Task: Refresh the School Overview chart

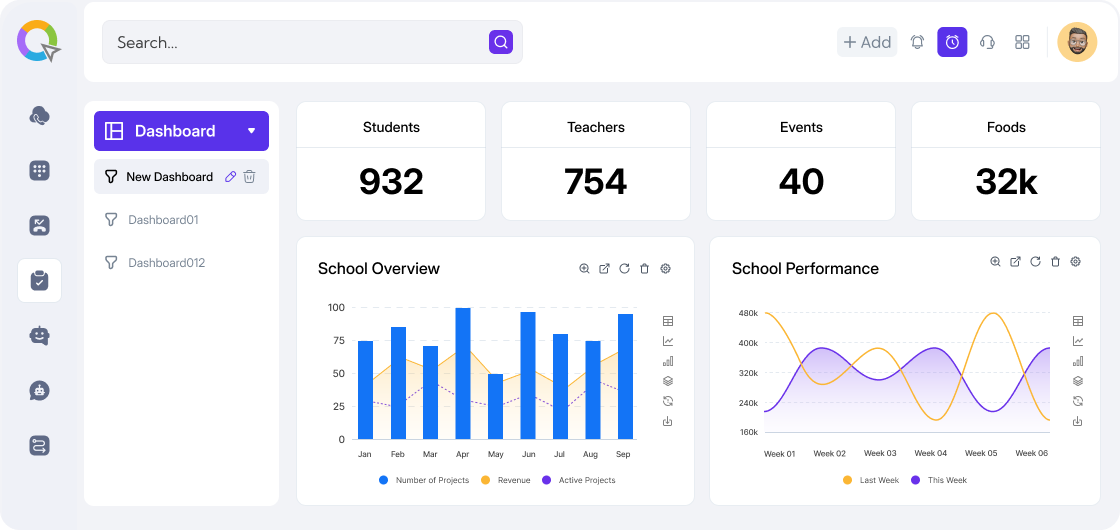Action: point(625,269)
